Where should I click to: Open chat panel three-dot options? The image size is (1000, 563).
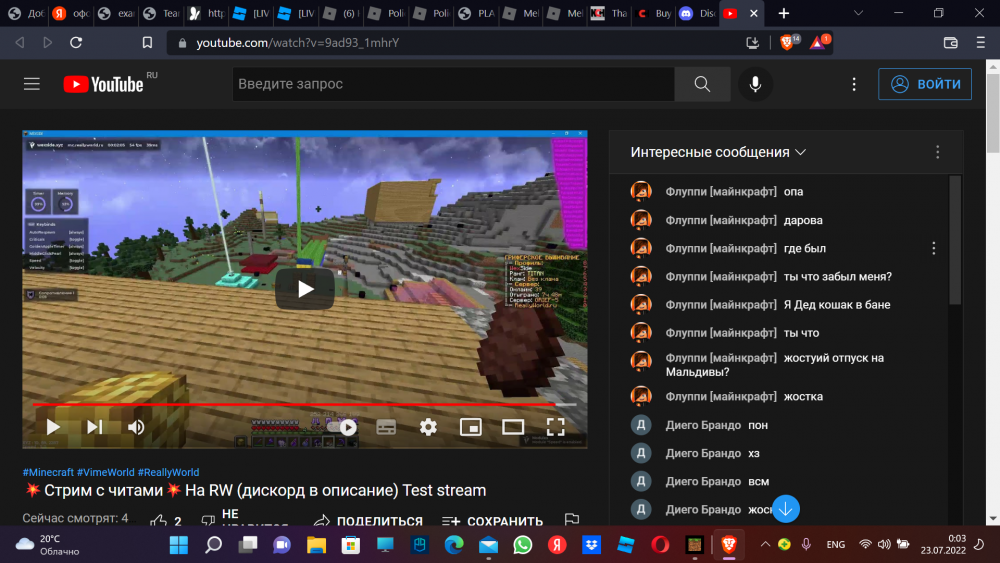click(x=938, y=152)
